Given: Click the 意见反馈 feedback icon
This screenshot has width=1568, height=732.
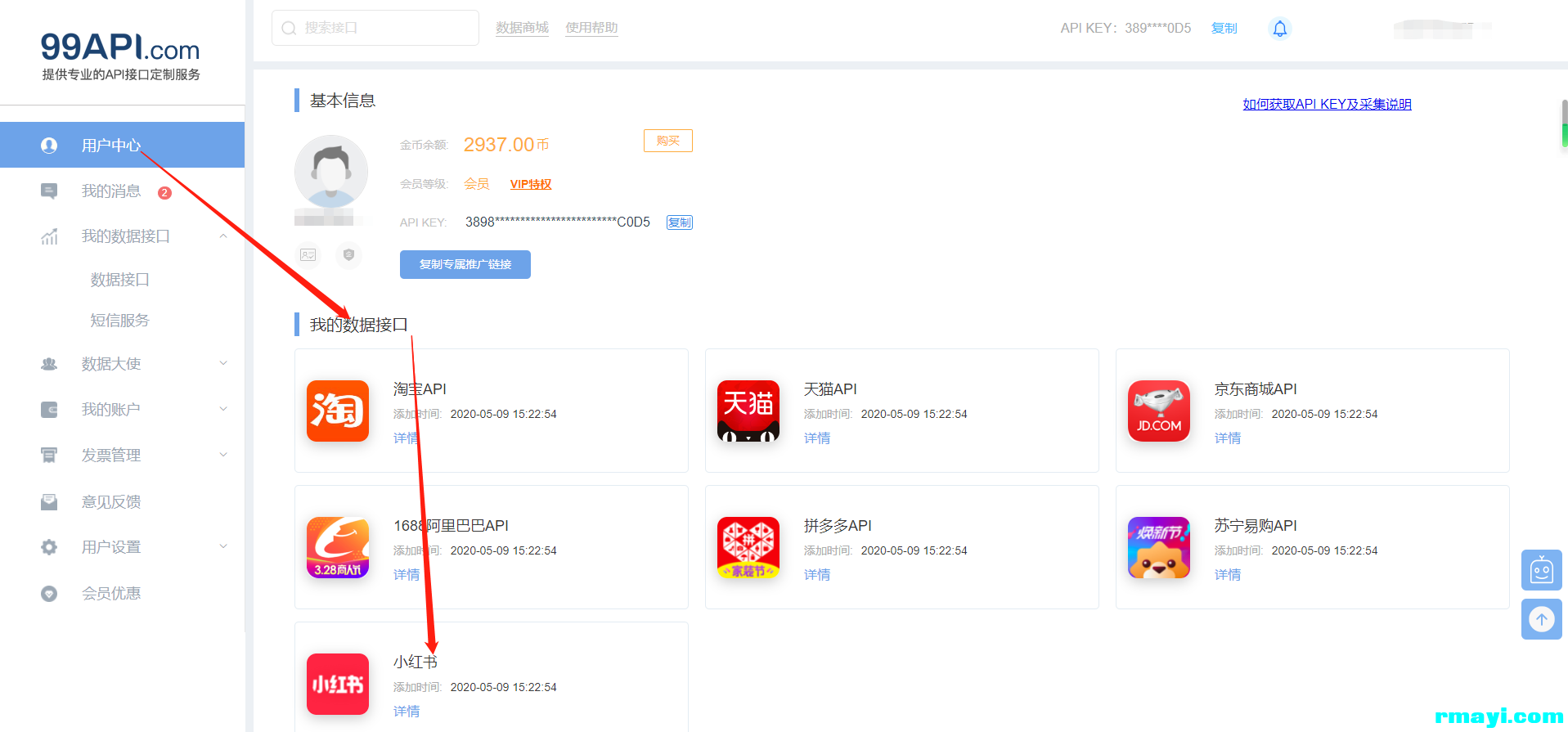Looking at the screenshot, I should click(49, 502).
